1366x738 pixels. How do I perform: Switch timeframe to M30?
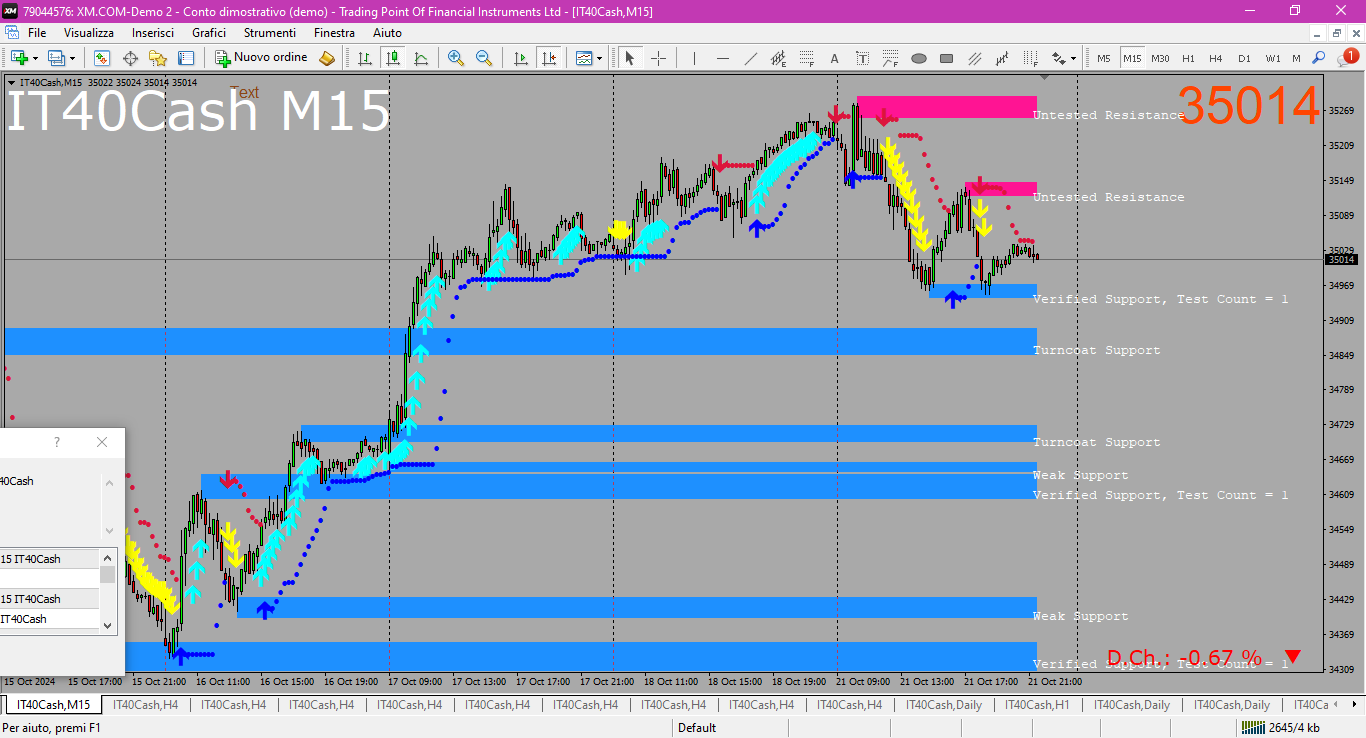tap(1160, 58)
